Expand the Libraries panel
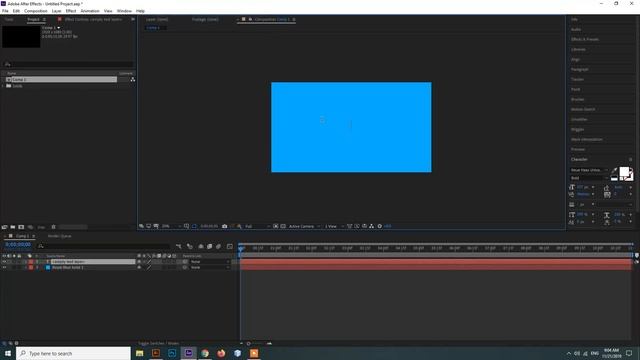Viewport: 640px width, 360px height. pyautogui.click(x=578, y=49)
